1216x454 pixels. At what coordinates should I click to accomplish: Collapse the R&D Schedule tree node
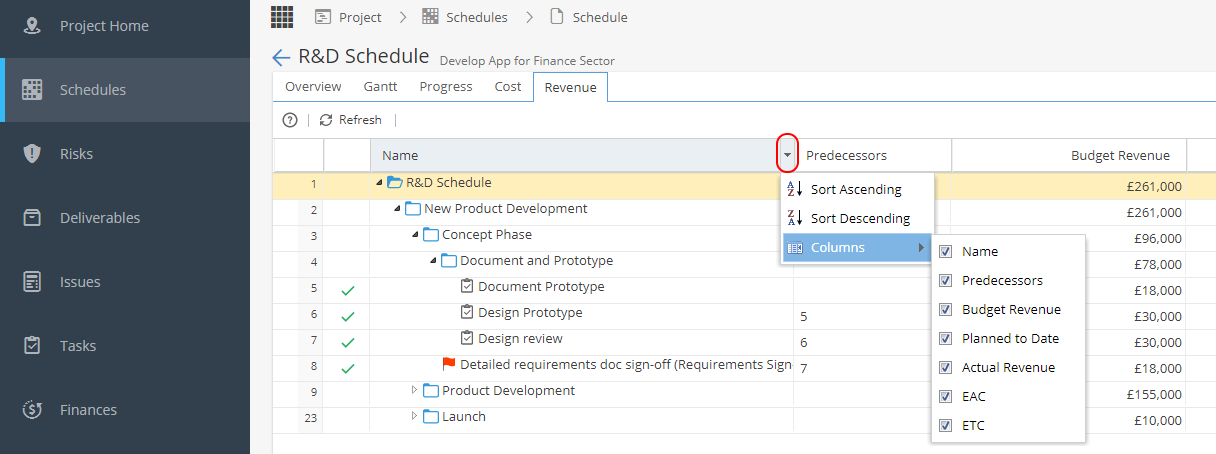point(380,182)
